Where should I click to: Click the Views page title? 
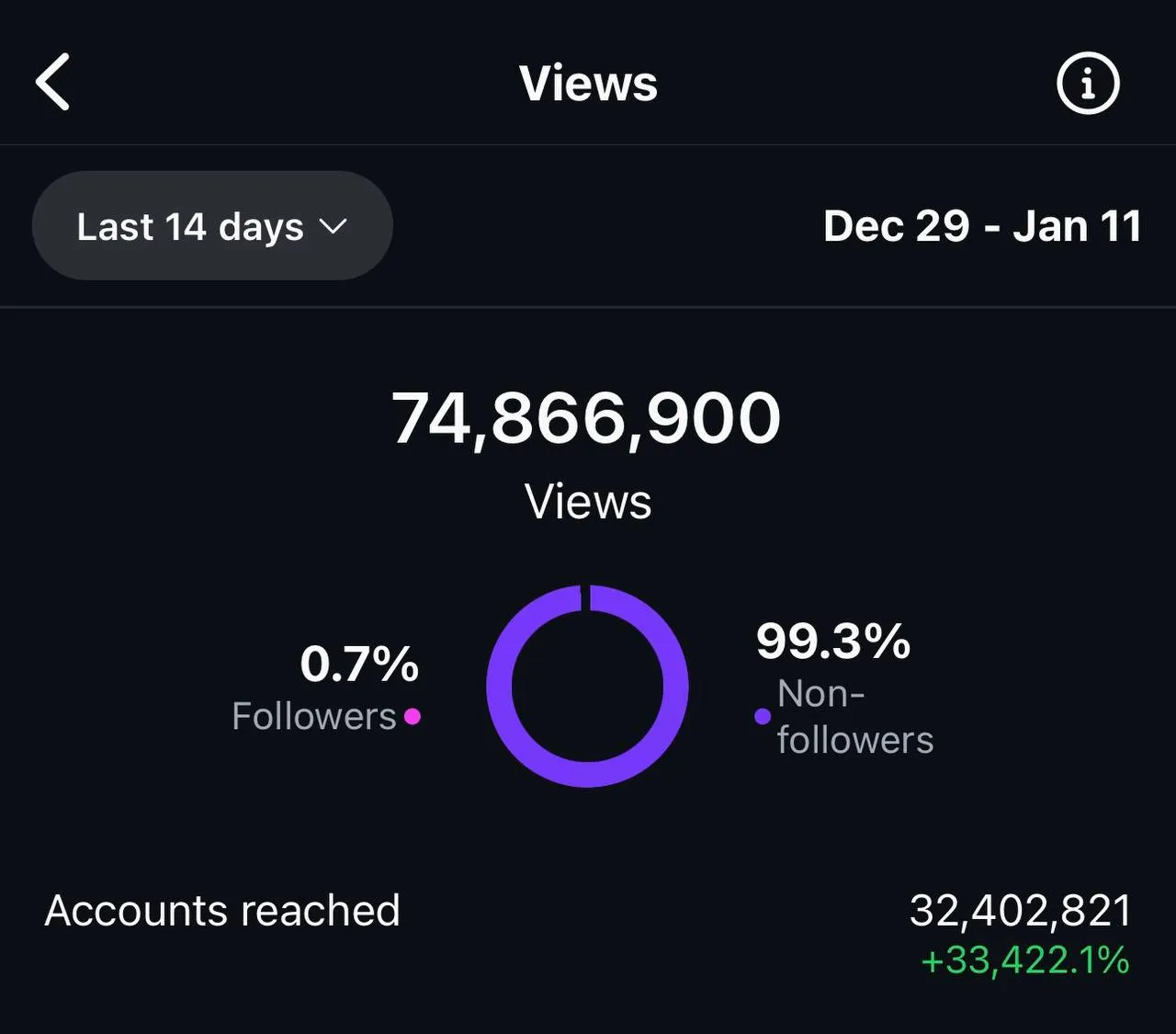[x=588, y=83]
